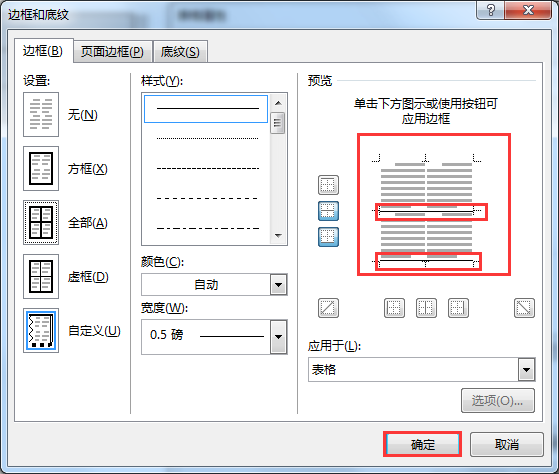
Task: Toggle the diagonal up border button
Action: [328, 308]
